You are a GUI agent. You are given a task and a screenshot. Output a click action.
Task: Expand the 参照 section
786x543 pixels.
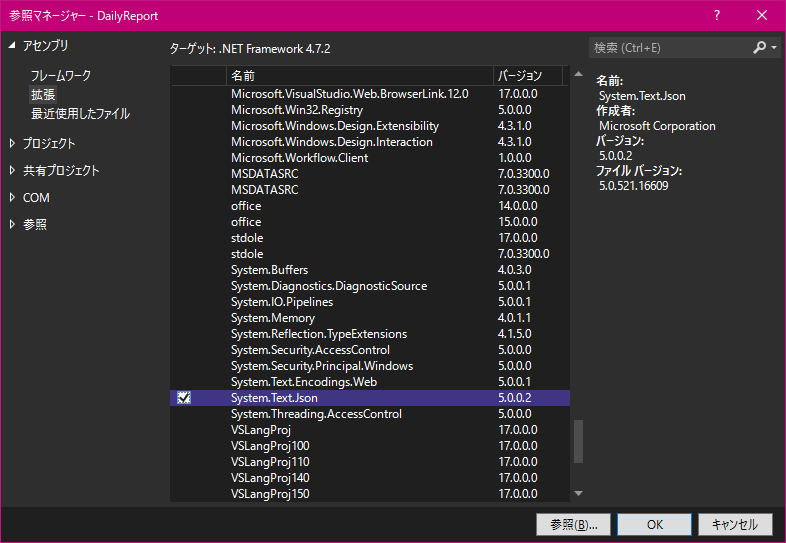[x=12, y=225]
